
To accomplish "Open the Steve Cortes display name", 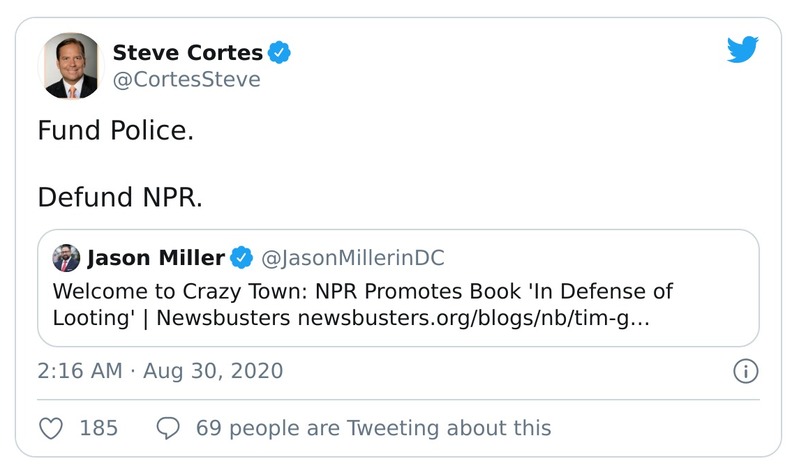I will pyautogui.click(x=188, y=53).
